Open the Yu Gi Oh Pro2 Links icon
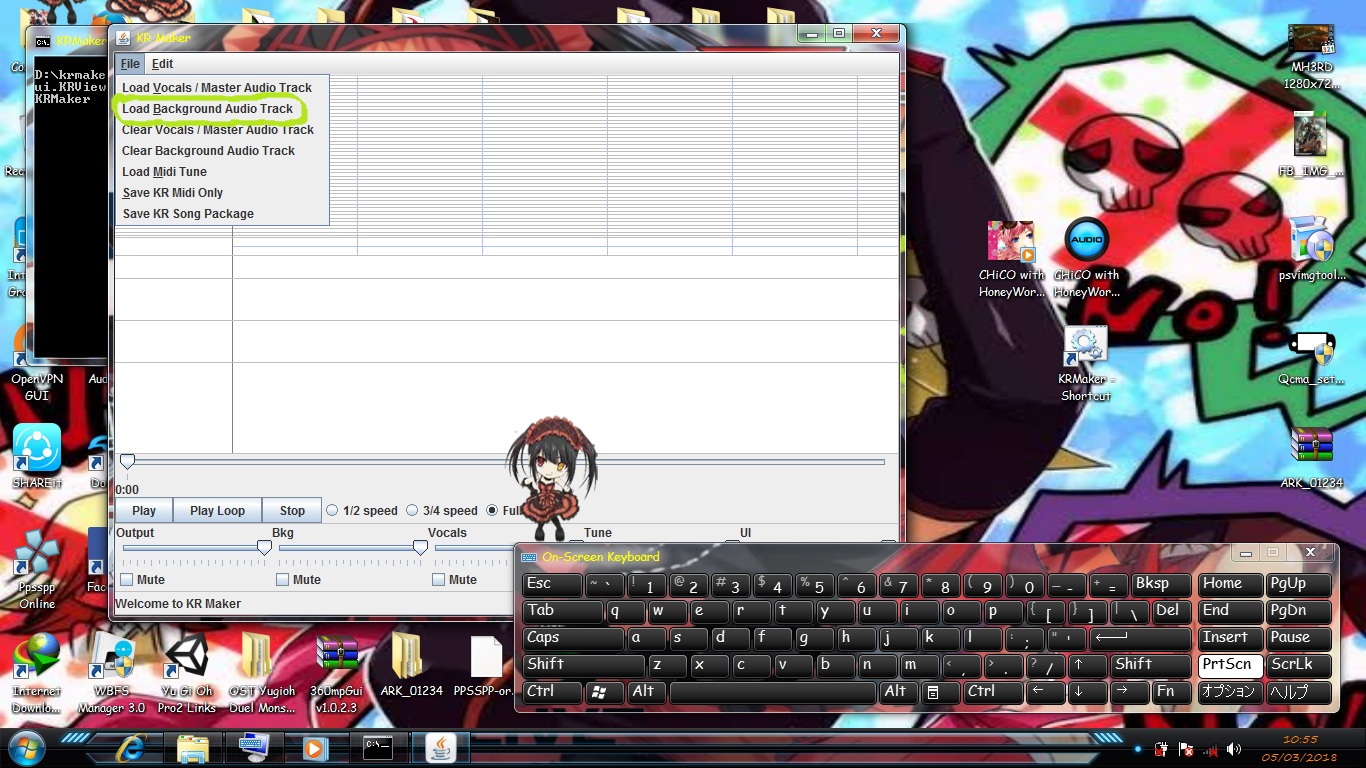1366x768 pixels. click(x=186, y=672)
